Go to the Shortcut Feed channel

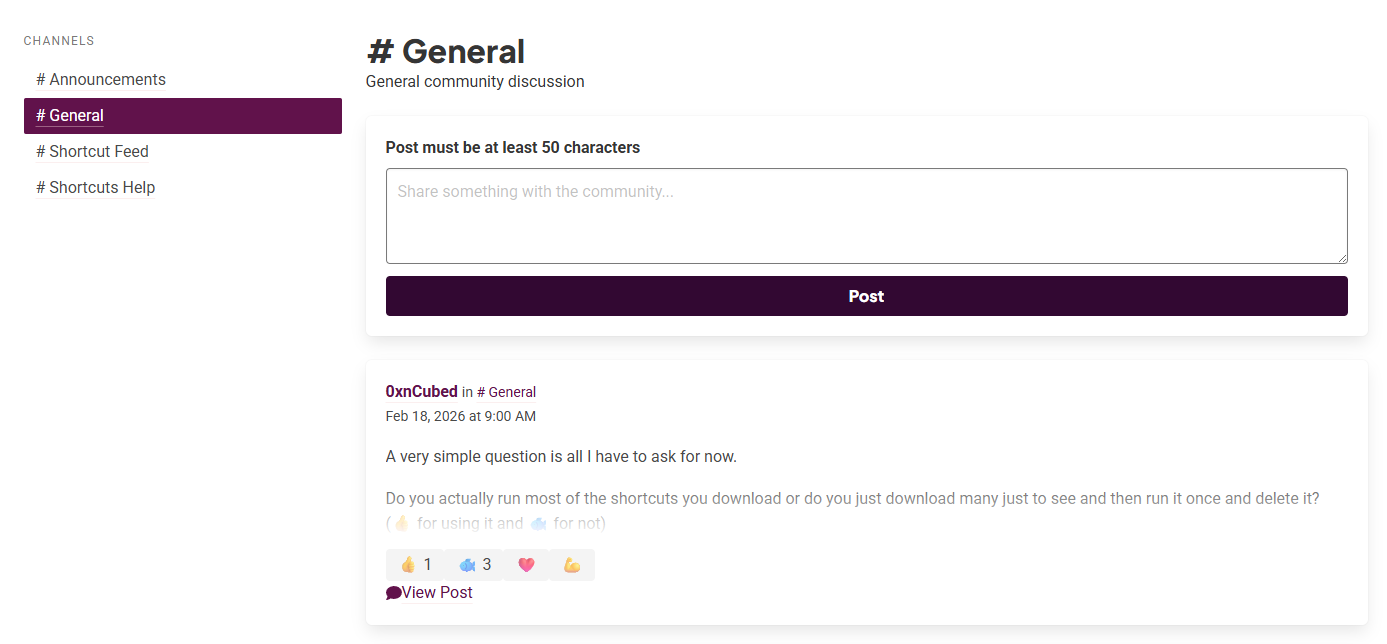pyautogui.click(x=92, y=152)
